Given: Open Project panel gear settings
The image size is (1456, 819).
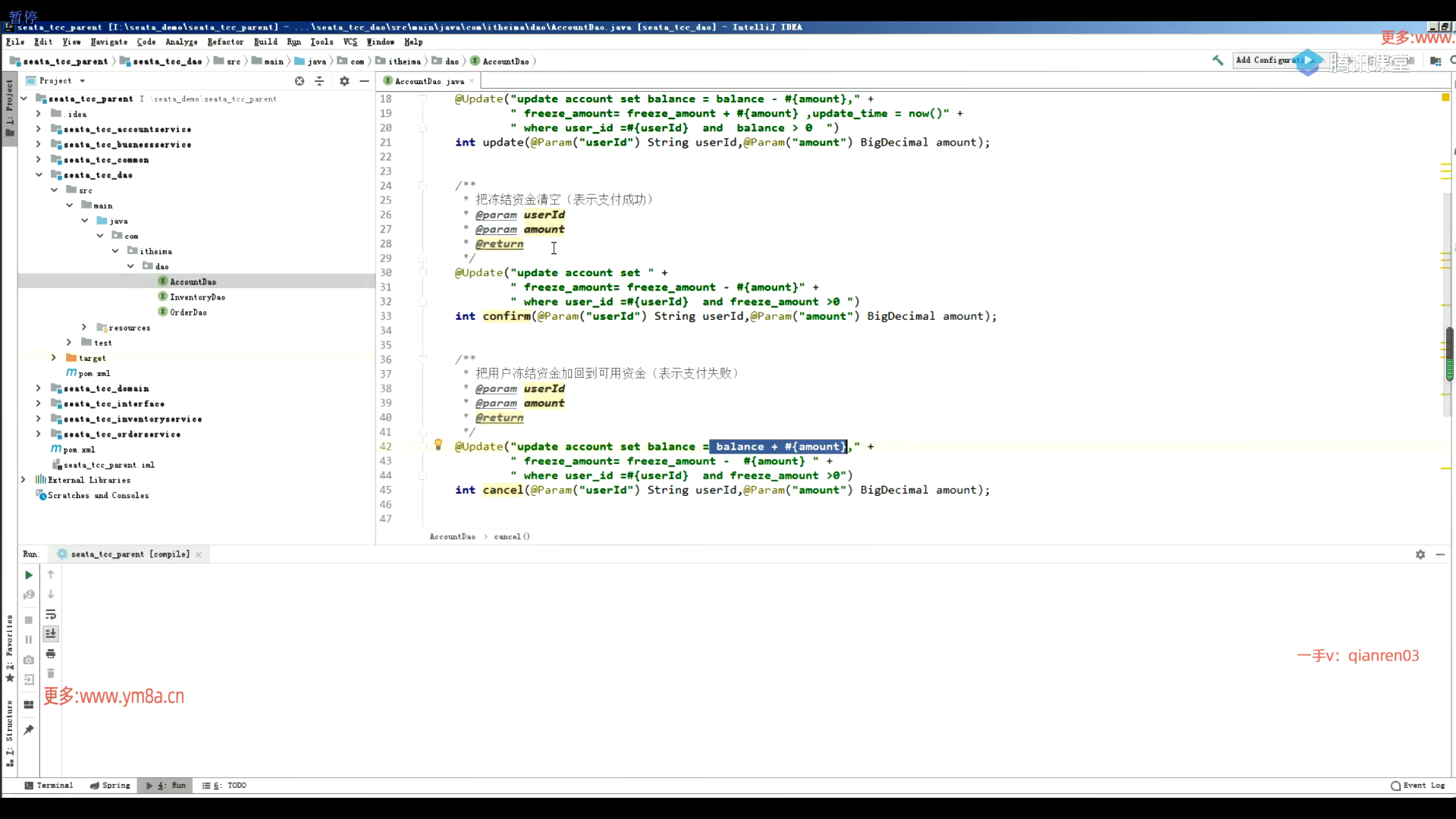Looking at the screenshot, I should point(344,81).
